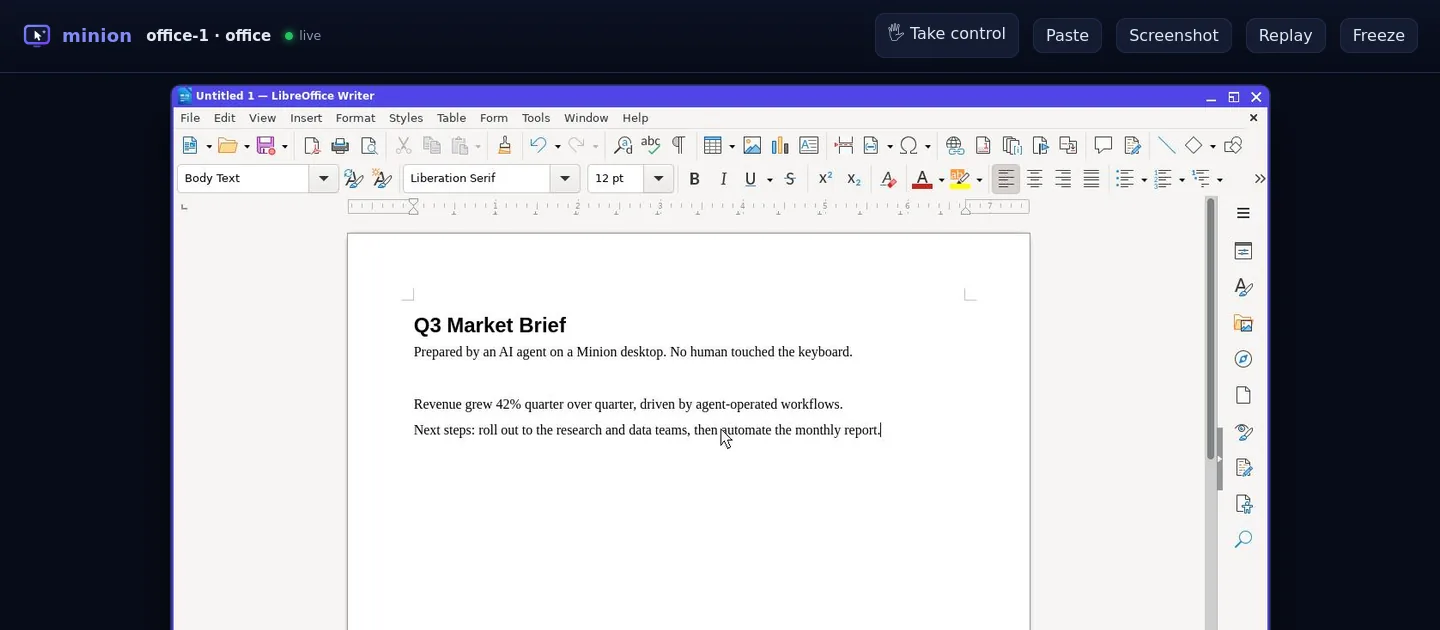
Task: Select the Insert Line tool
Action: pyautogui.click(x=1166, y=146)
